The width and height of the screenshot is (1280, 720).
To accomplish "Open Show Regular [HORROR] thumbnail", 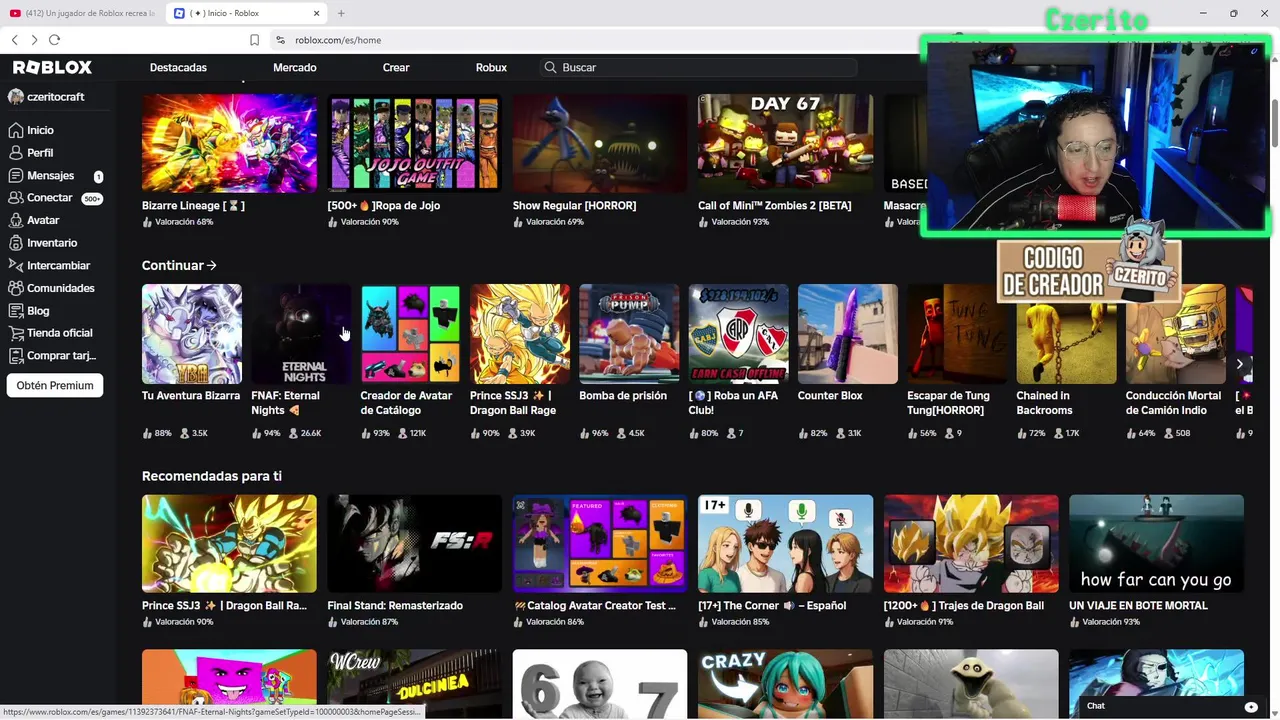I will click(600, 143).
